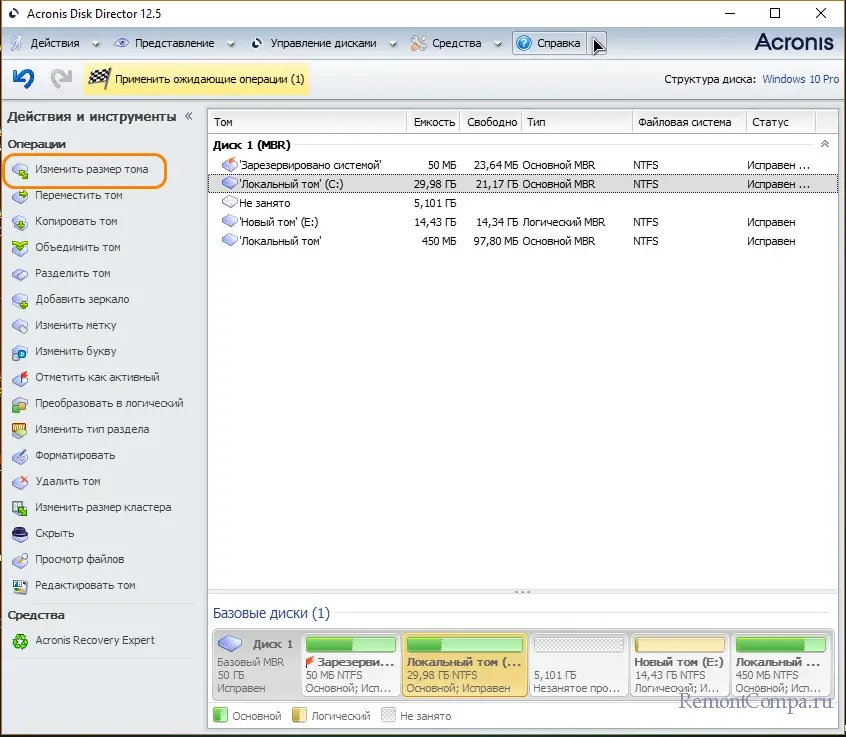Click the Acronis Recovery Expert icon

coord(20,640)
